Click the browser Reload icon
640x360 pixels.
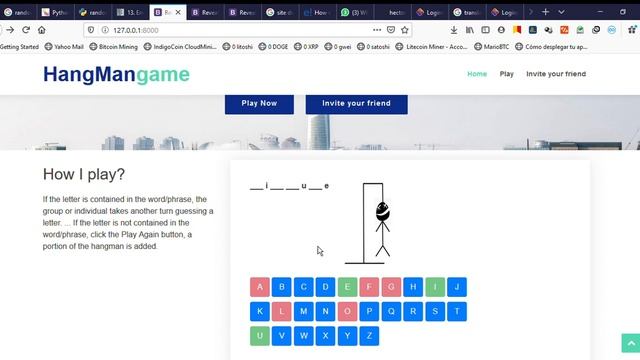(26, 30)
